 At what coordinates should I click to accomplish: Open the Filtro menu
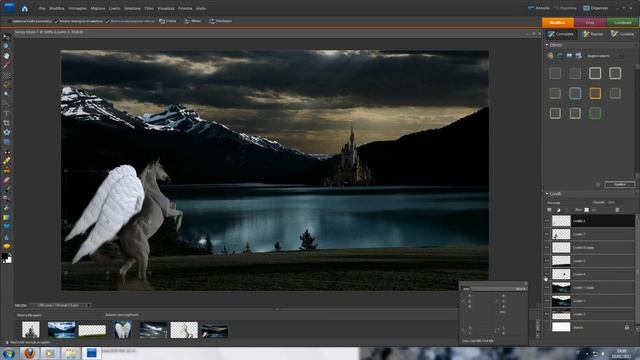149,8
